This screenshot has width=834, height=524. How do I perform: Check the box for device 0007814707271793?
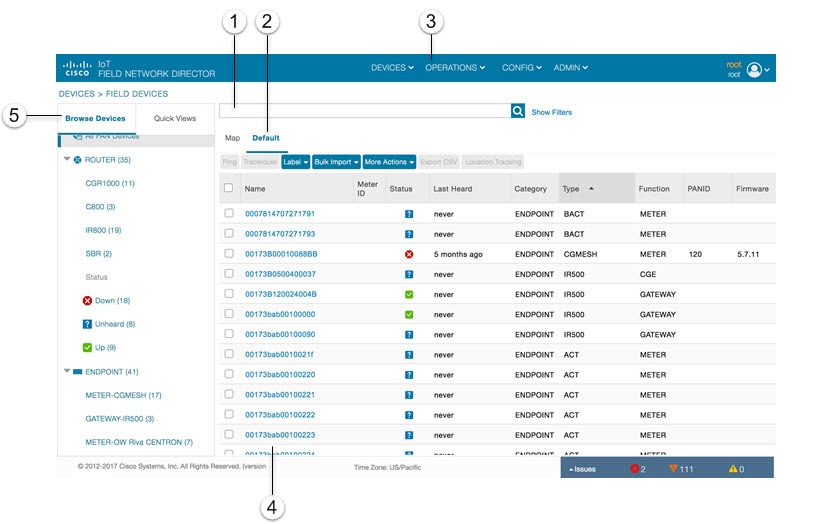(229, 233)
